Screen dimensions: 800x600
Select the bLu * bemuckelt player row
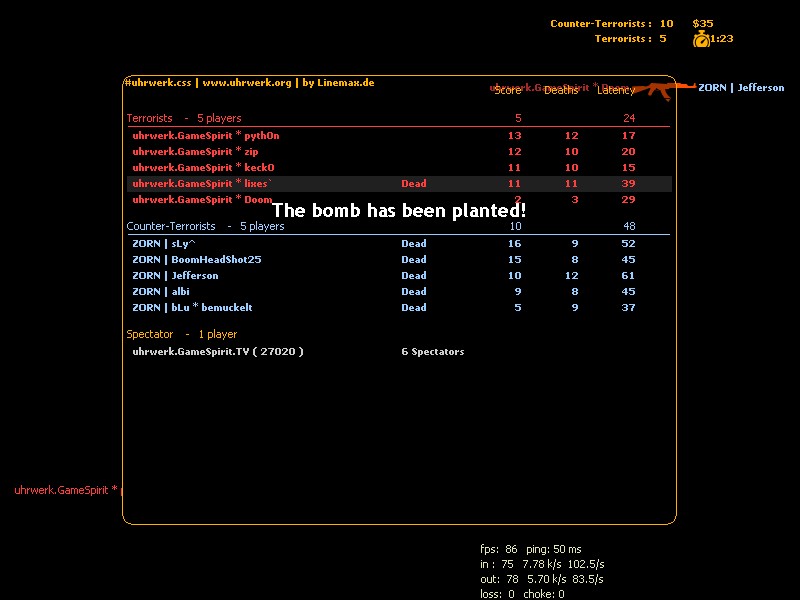click(x=192, y=308)
